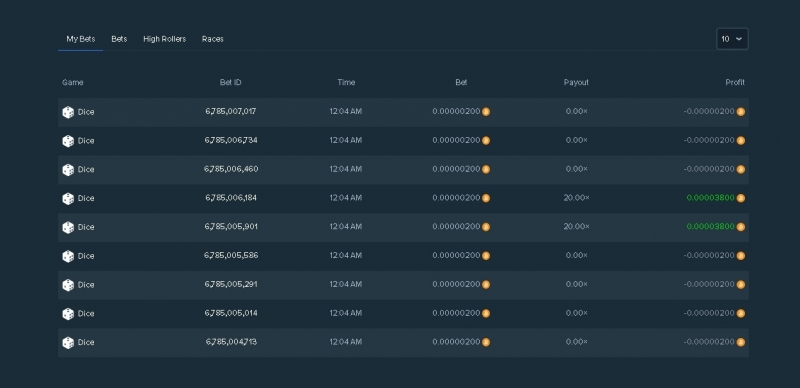This screenshot has width=800, height=388.
Task: Open bet ID 6,785,007,017
Action: [x=231, y=111]
